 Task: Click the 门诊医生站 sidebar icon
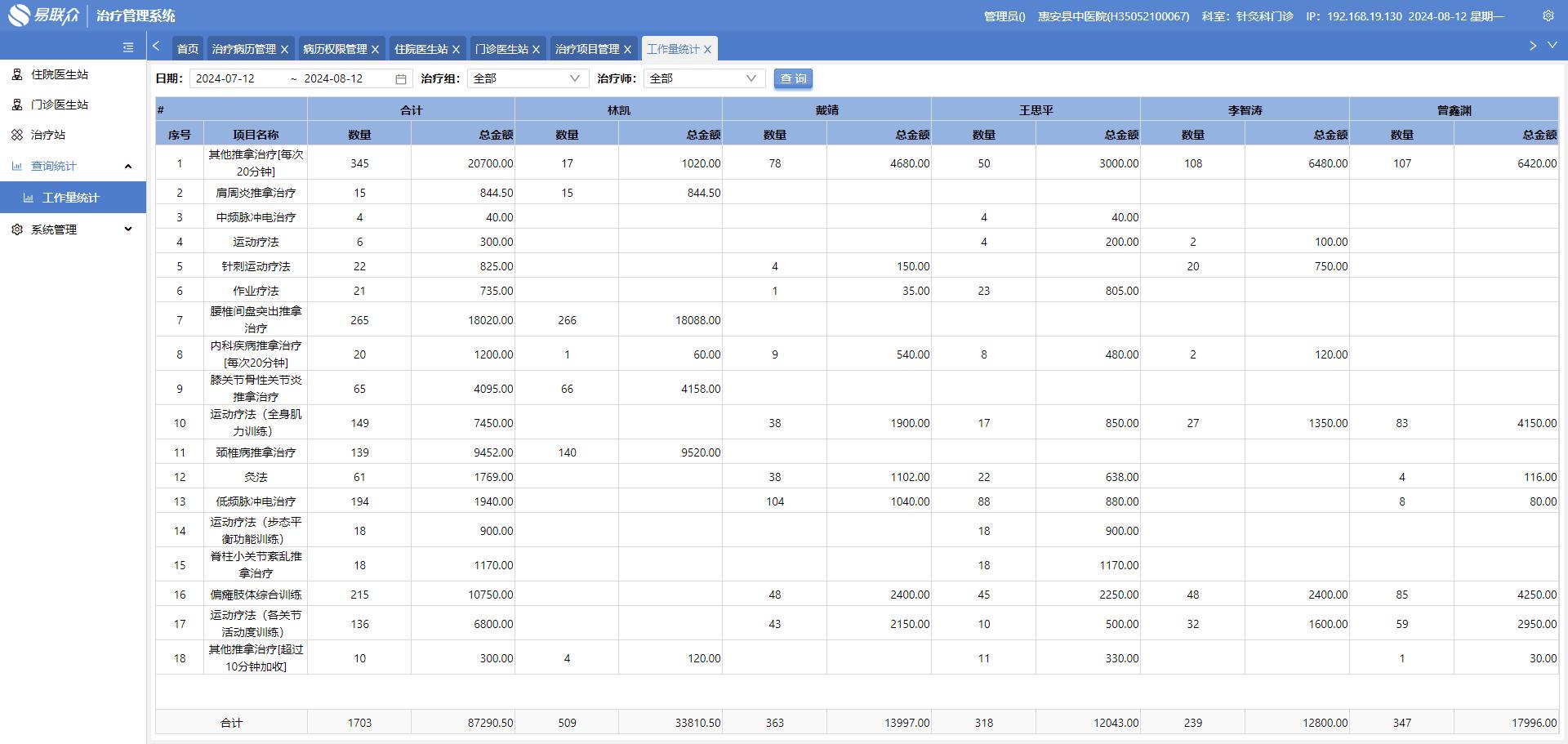17,105
